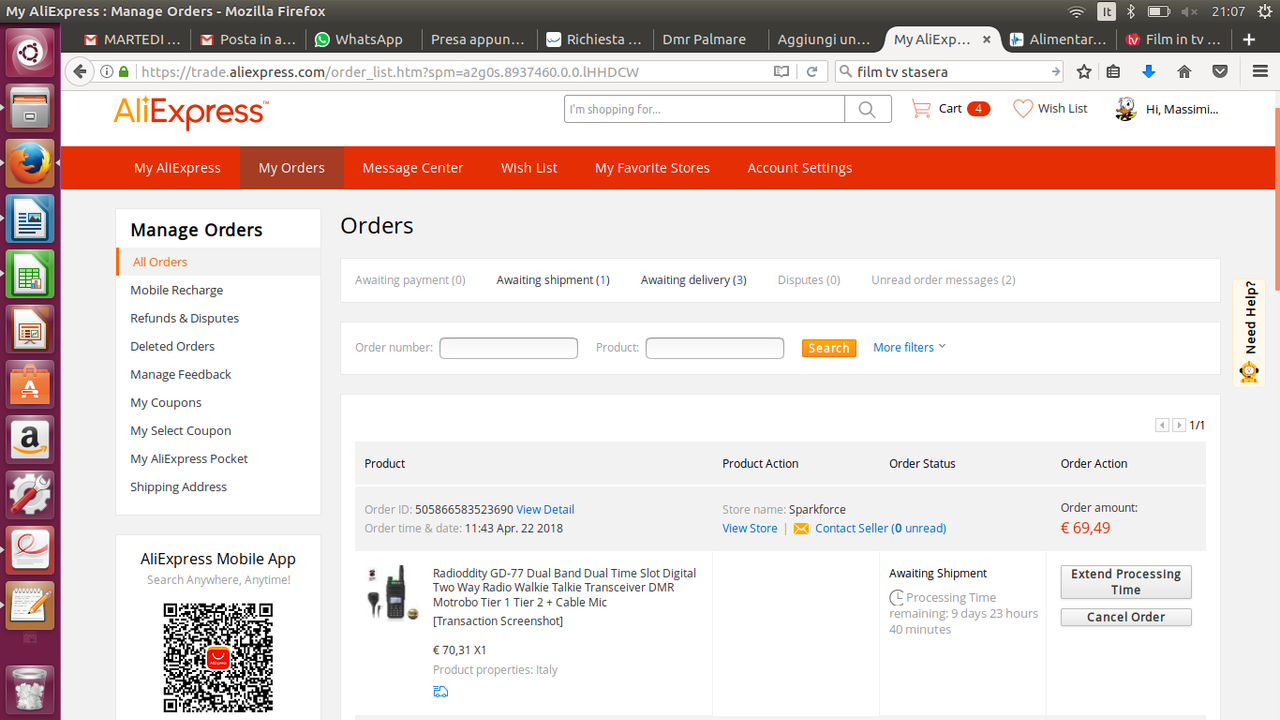
Task: Open My AliExpress in the red nav bar
Action: [177, 168]
